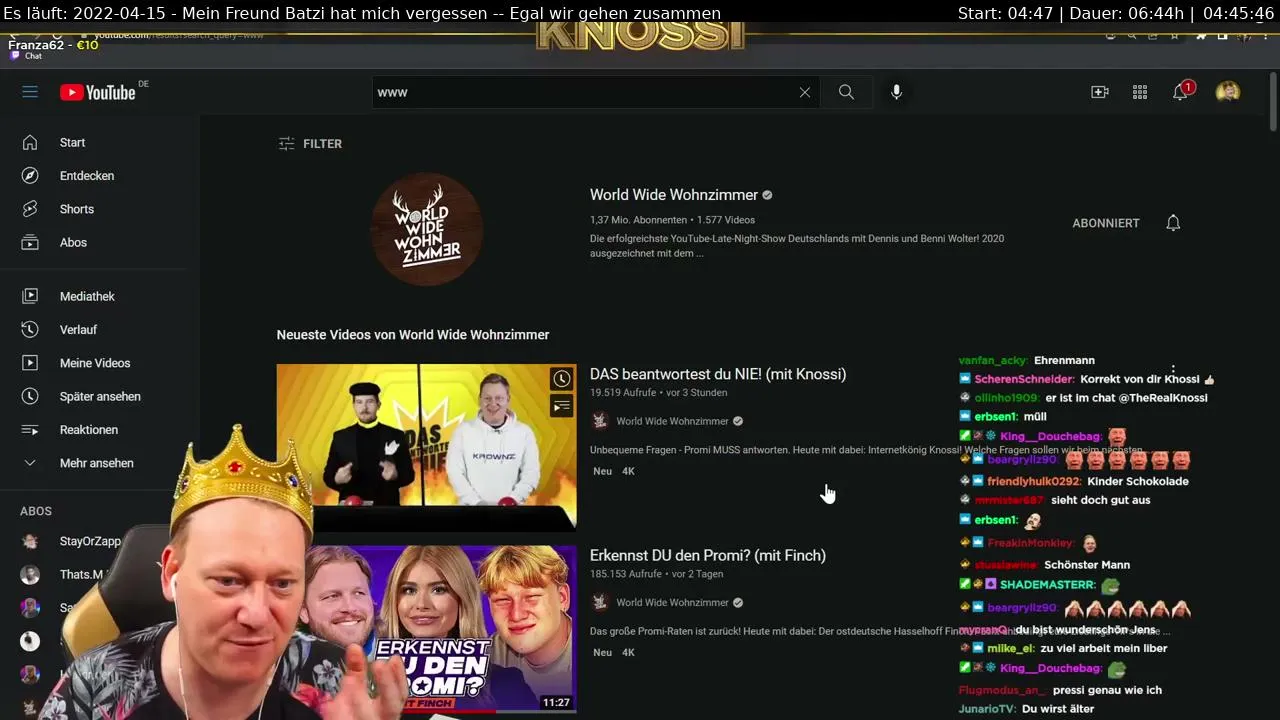Screen dimensions: 1280x720
Task: Open the account avatar menu
Action: point(1228,92)
